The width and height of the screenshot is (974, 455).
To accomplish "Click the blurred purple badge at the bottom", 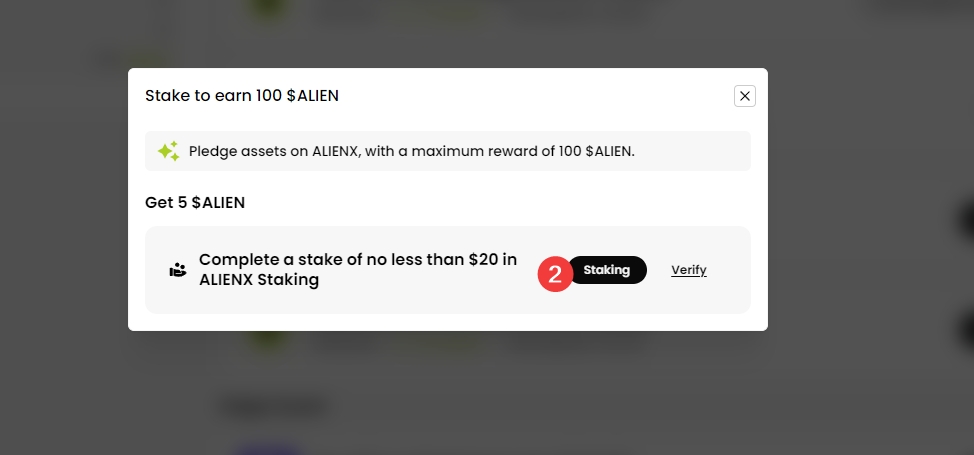I will click(265, 448).
